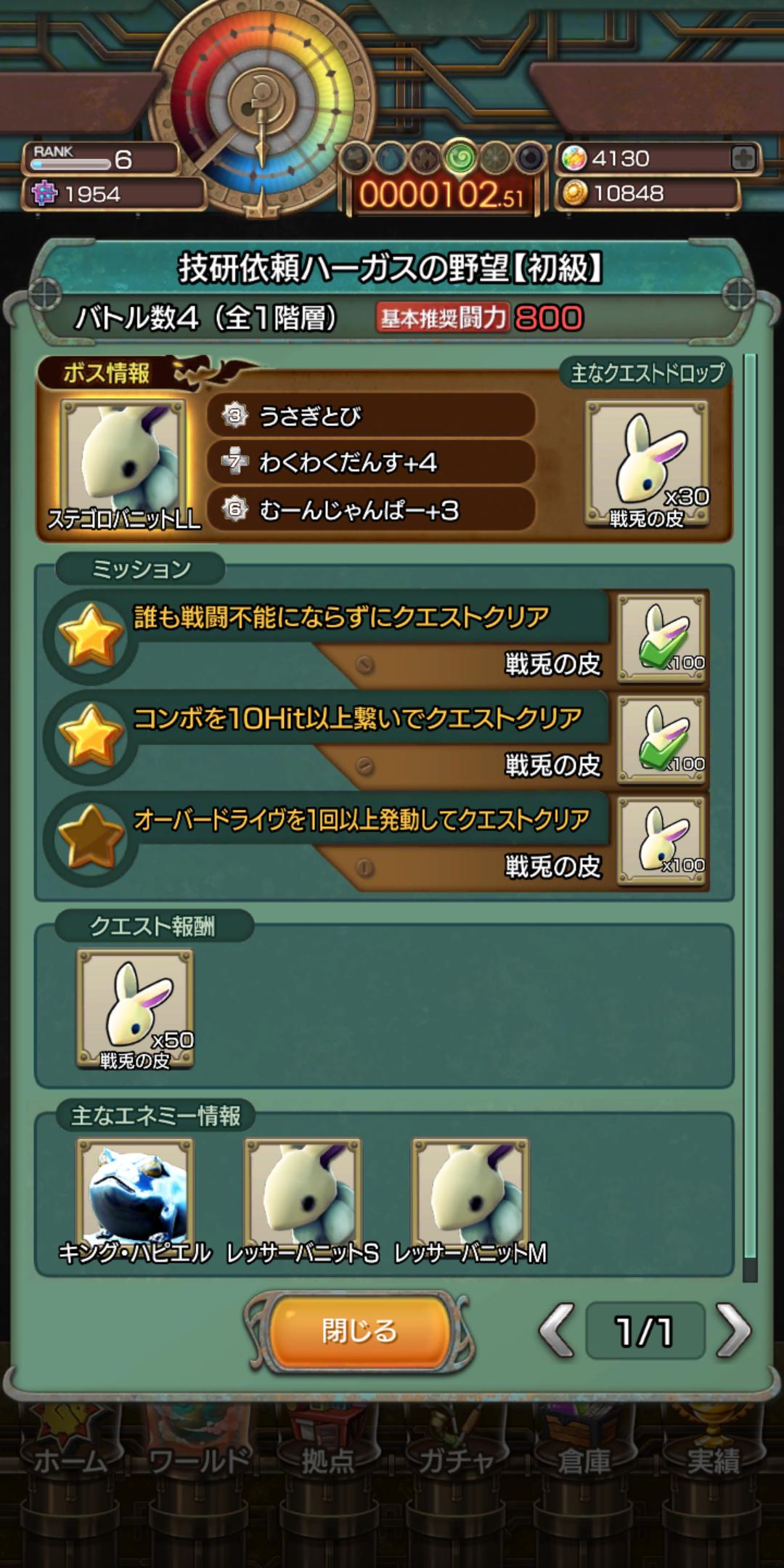Tap the 戦兎の皮 x30 quest drop icon

click(648, 463)
